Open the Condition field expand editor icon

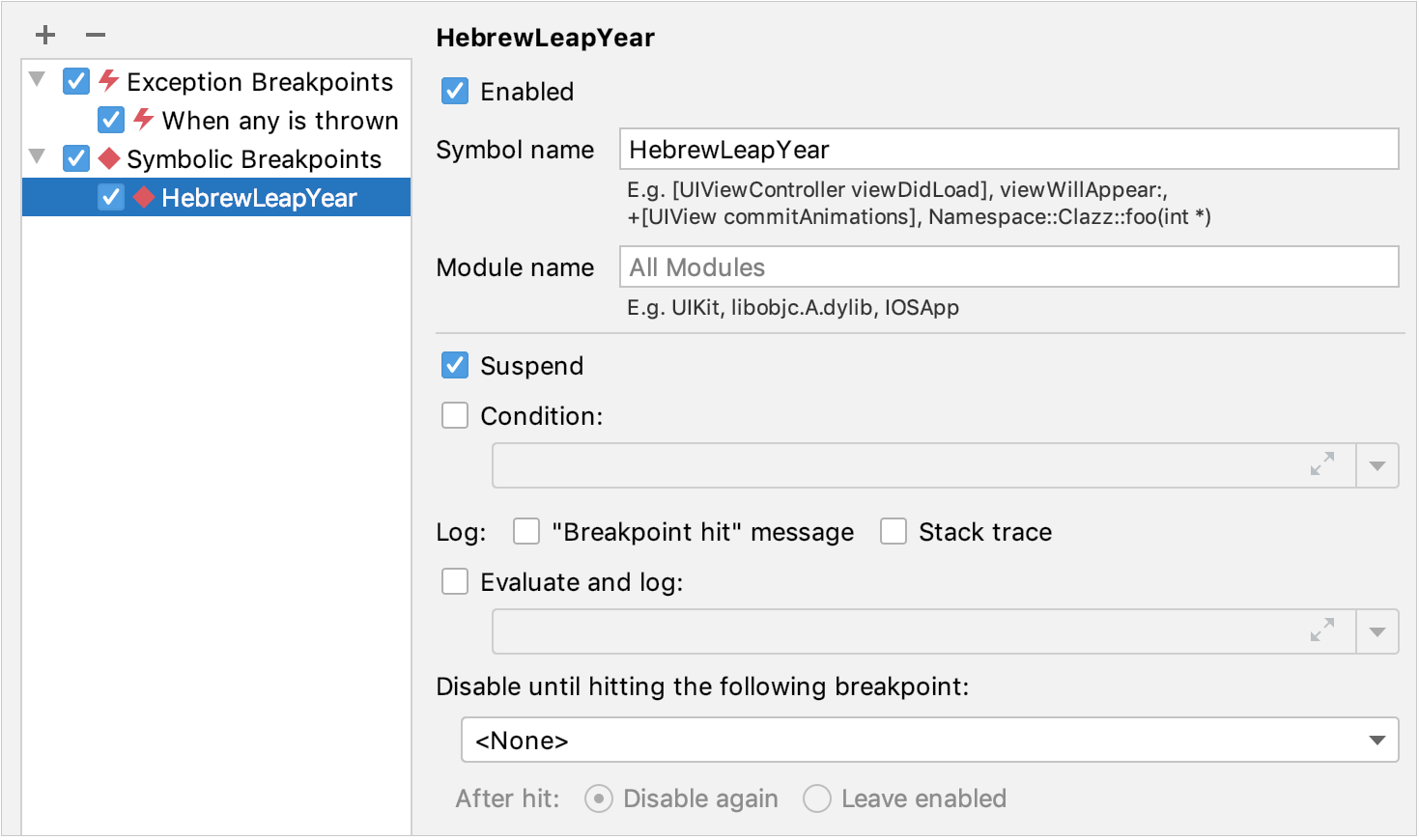1323,464
